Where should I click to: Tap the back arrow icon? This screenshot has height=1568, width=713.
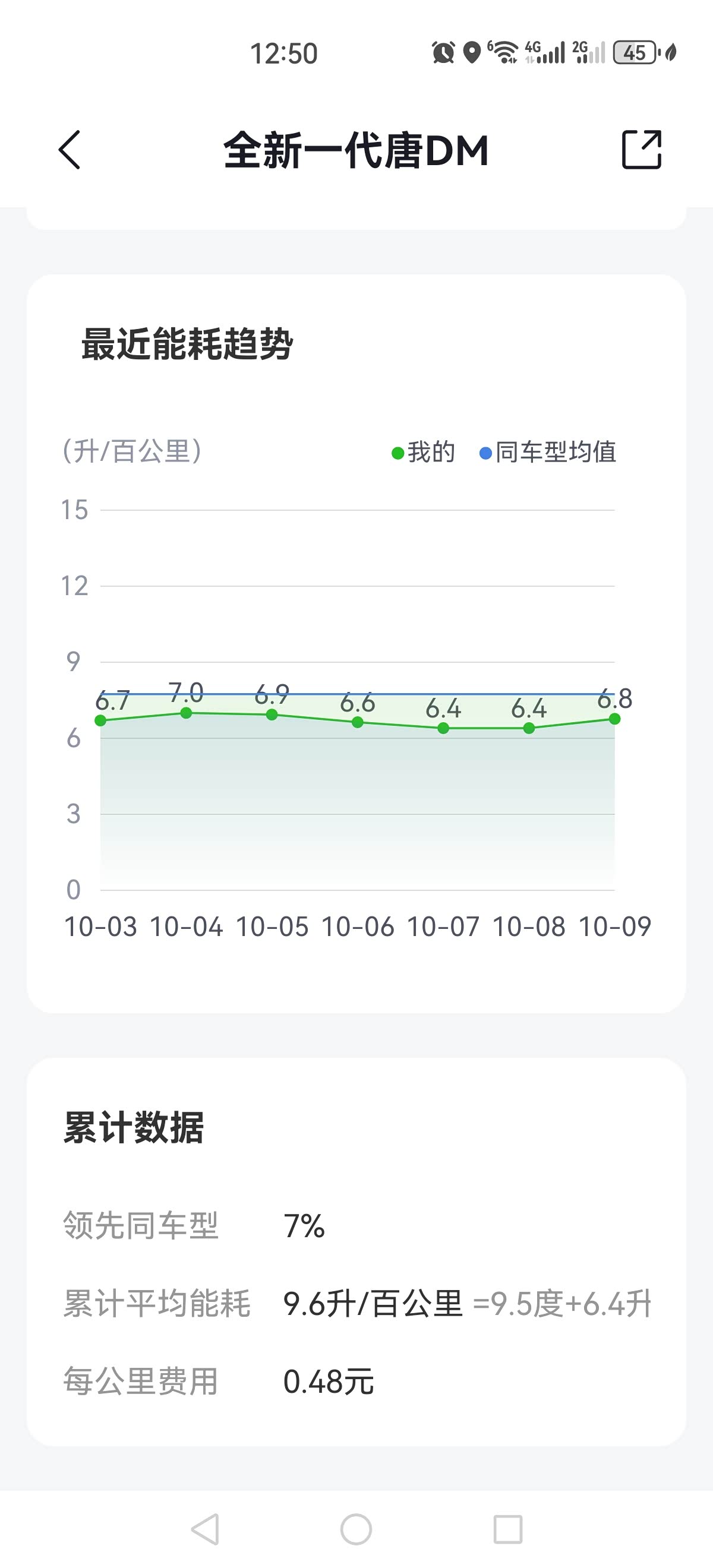tap(70, 150)
